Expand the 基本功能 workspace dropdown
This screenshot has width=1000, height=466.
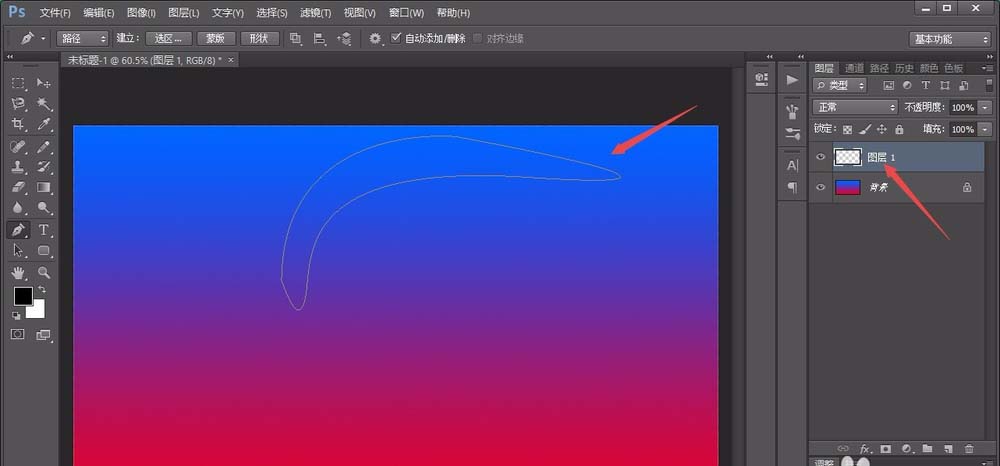(x=949, y=39)
